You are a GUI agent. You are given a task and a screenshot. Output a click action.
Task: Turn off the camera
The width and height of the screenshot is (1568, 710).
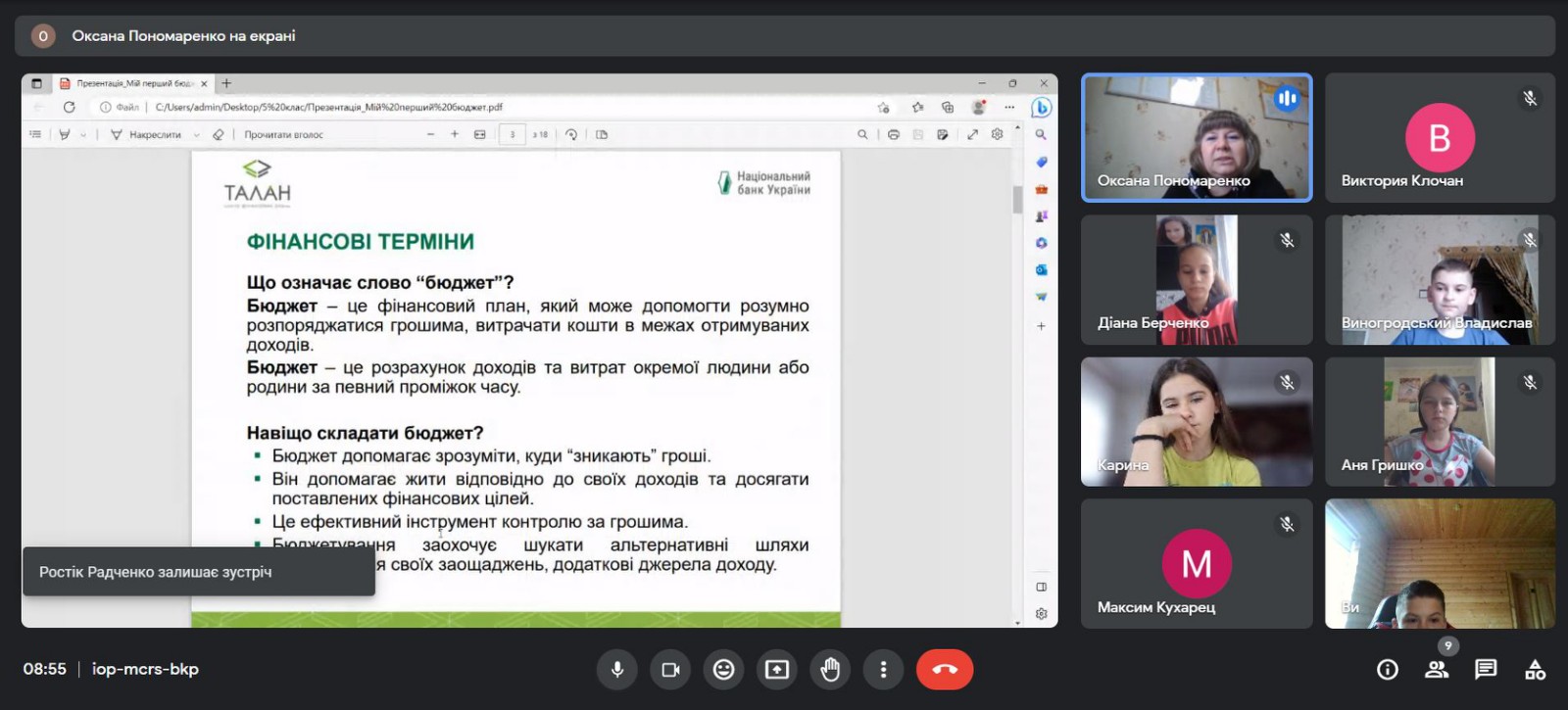click(670, 670)
